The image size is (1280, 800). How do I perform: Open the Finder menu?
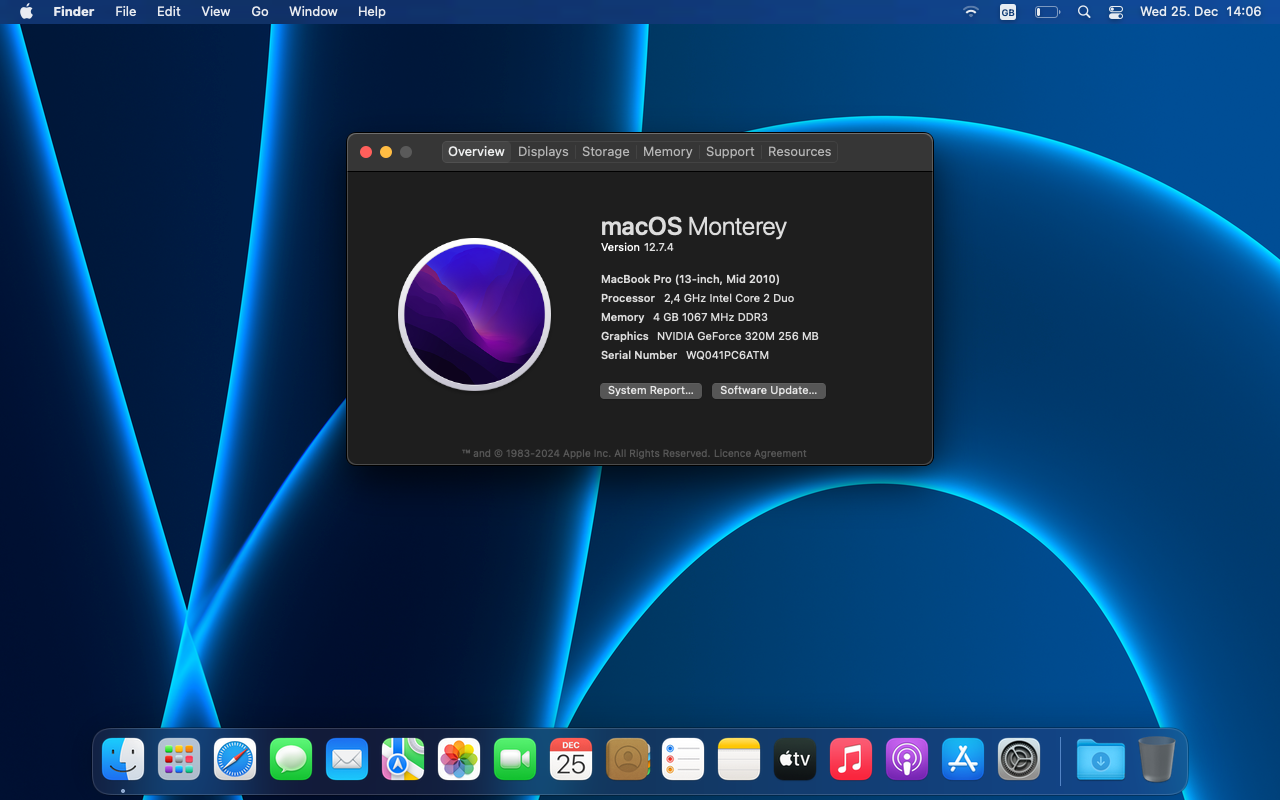(74, 12)
